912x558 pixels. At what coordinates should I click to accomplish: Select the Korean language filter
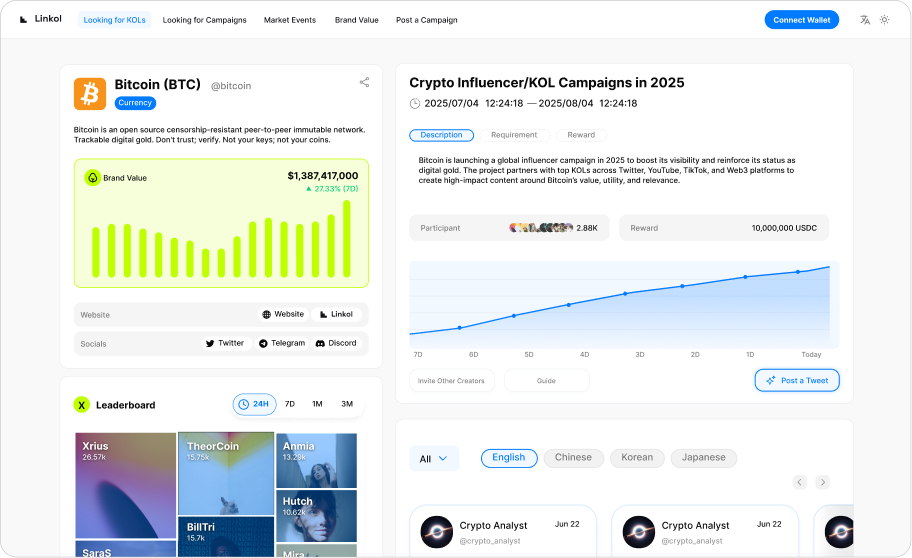tap(637, 458)
